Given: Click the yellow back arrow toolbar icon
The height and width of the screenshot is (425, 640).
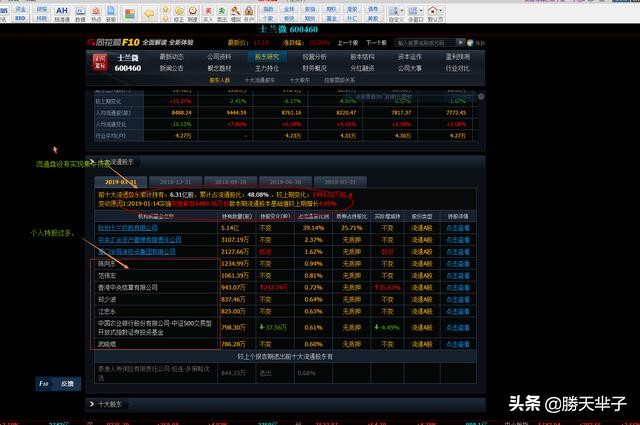Looking at the screenshot, I should tap(149, 14).
